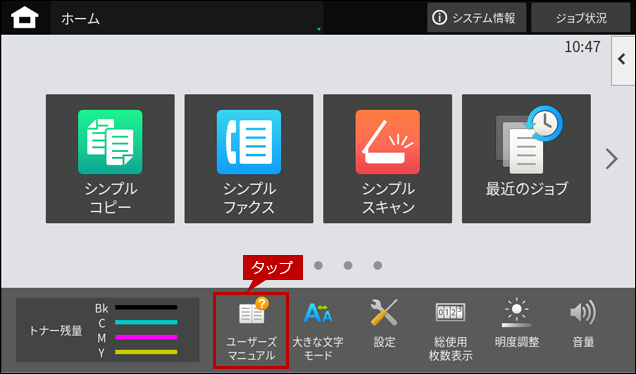Open シンプルファクス tile

tap(249, 159)
